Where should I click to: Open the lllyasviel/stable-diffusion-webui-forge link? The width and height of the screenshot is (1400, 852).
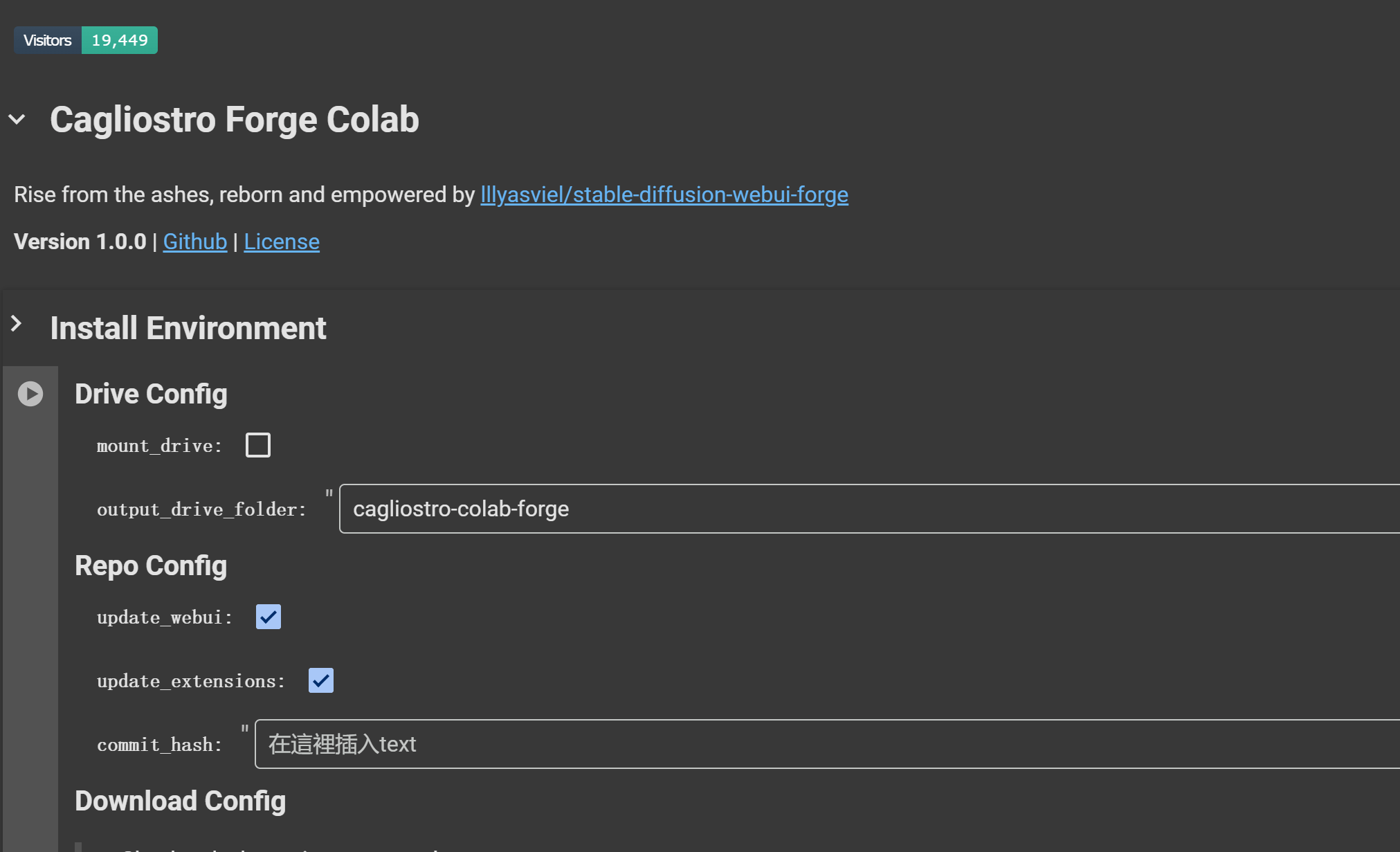click(664, 194)
